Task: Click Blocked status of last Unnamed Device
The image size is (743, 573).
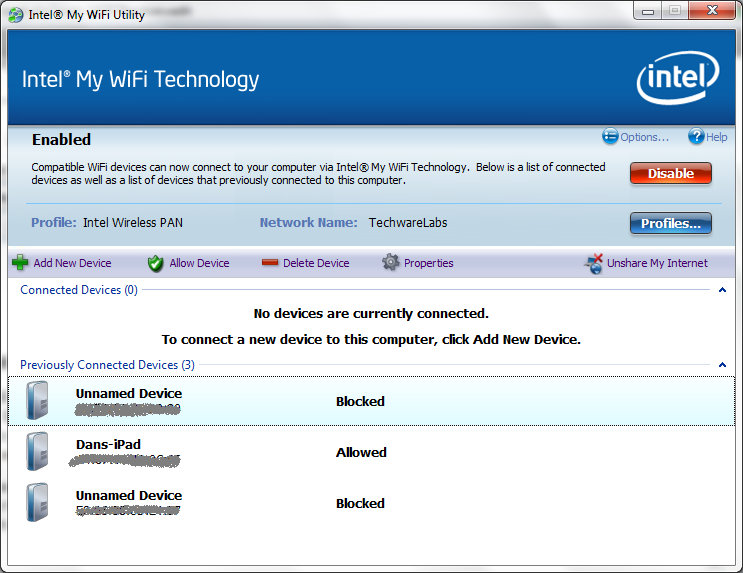Action: 360,503
